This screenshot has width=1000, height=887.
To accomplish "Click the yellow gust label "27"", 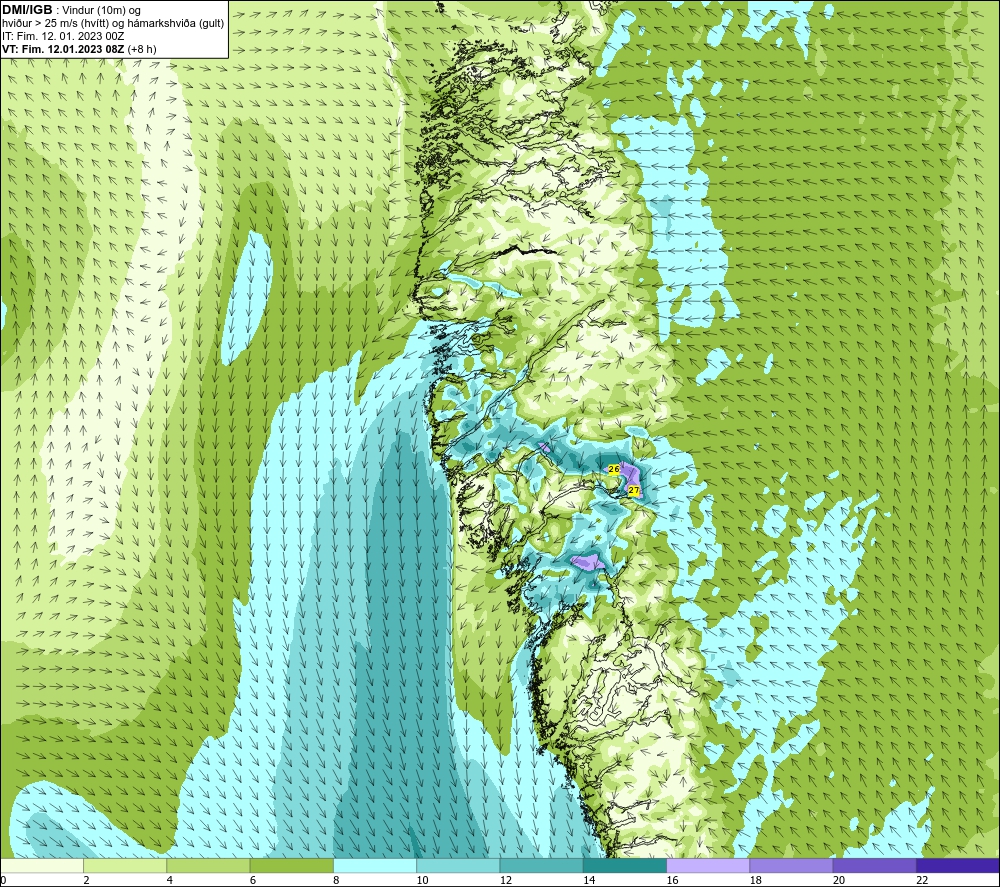I will tap(633, 490).
